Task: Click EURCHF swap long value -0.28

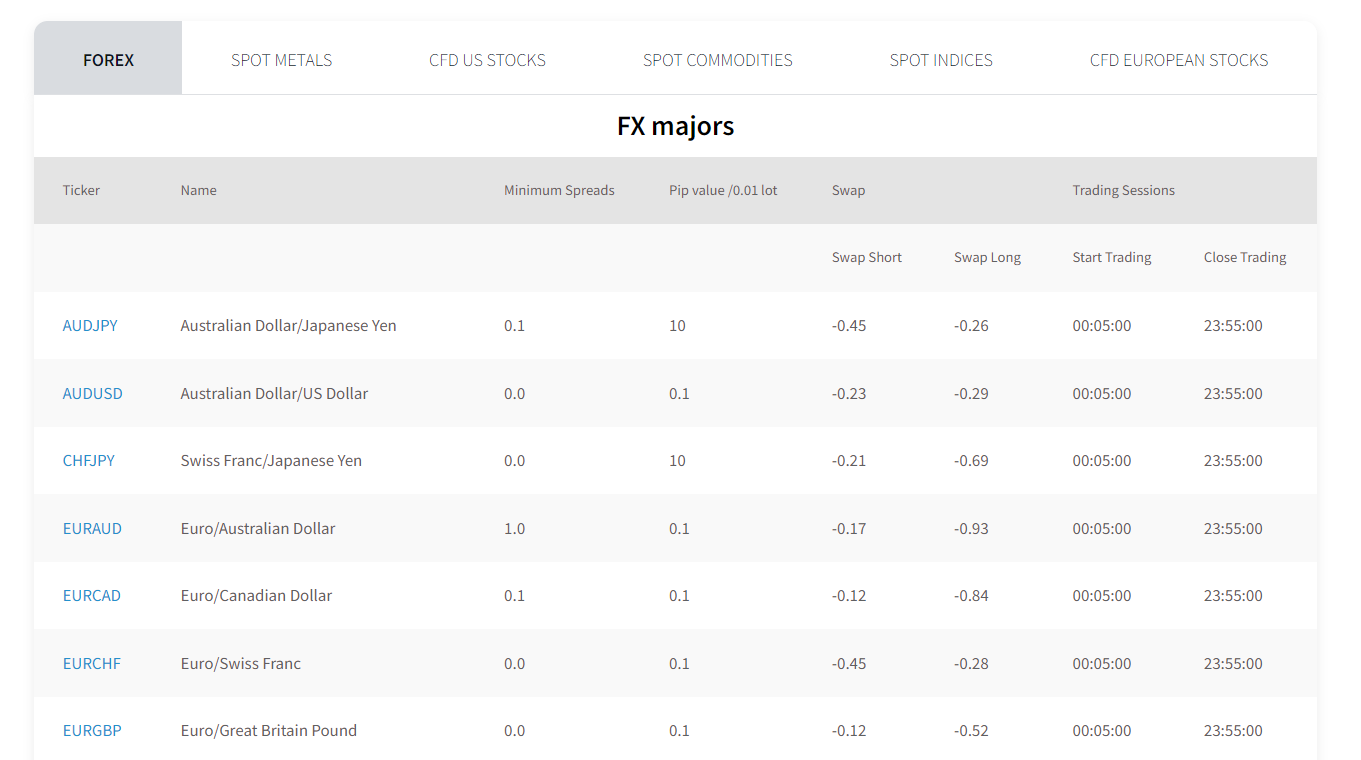Action: click(x=971, y=664)
